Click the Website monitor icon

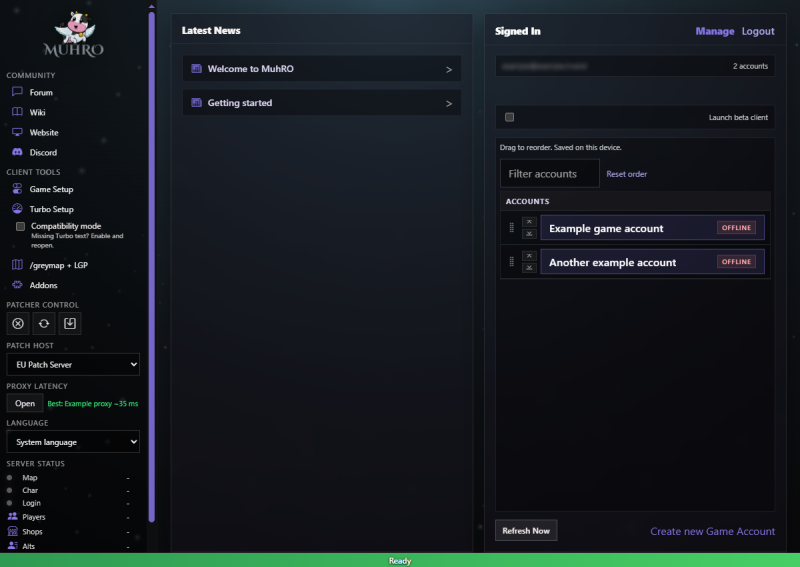(x=17, y=132)
